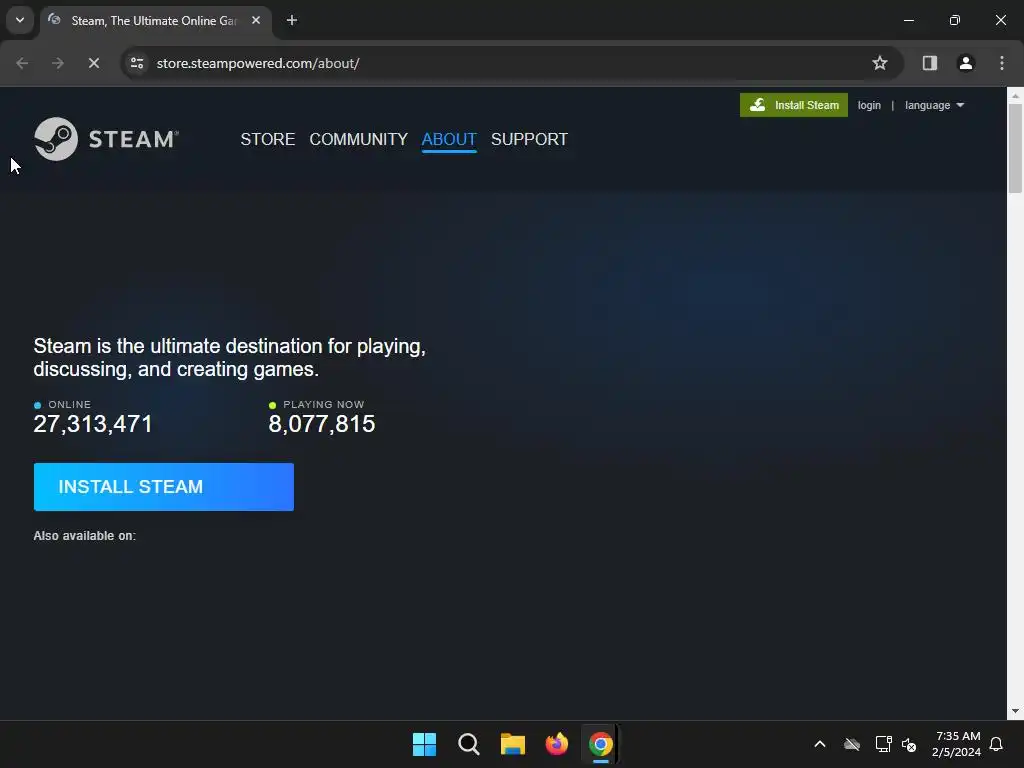Screen dimensions: 1024x768
Task: Restore down the Chrome window
Action: coord(955,20)
